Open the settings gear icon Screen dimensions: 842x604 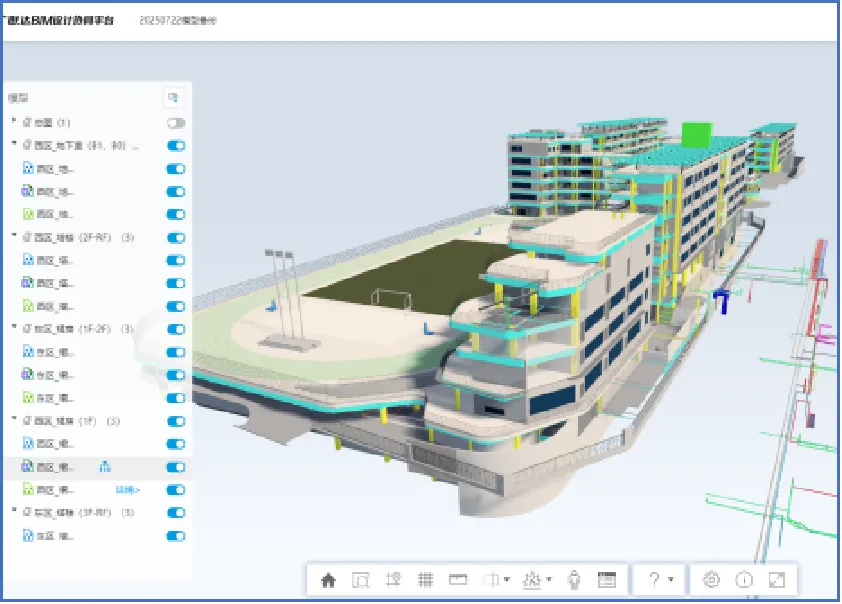tap(712, 580)
